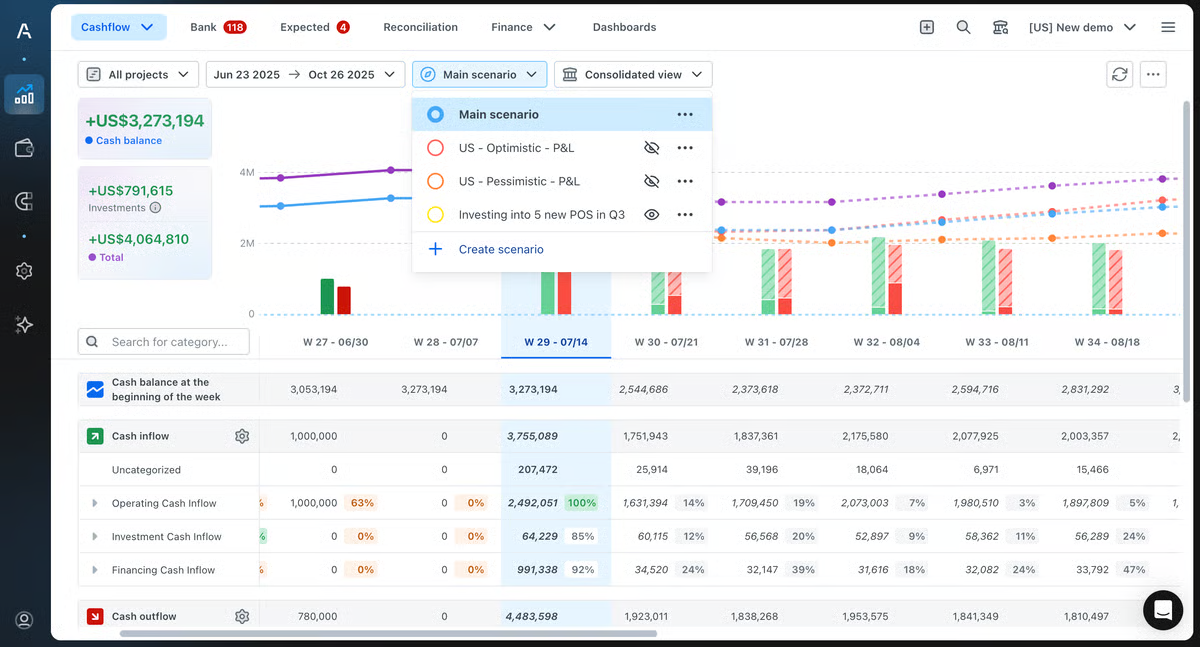
Task: Select week W 31 - 07/28 column header
Action: pos(776,341)
